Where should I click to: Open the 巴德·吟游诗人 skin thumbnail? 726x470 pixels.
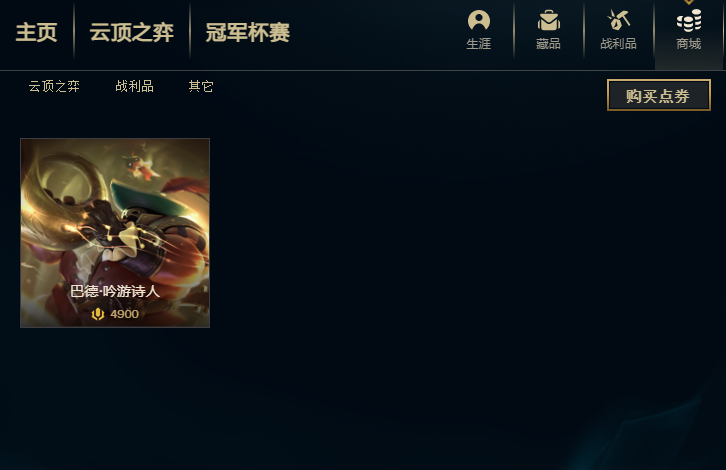115,233
